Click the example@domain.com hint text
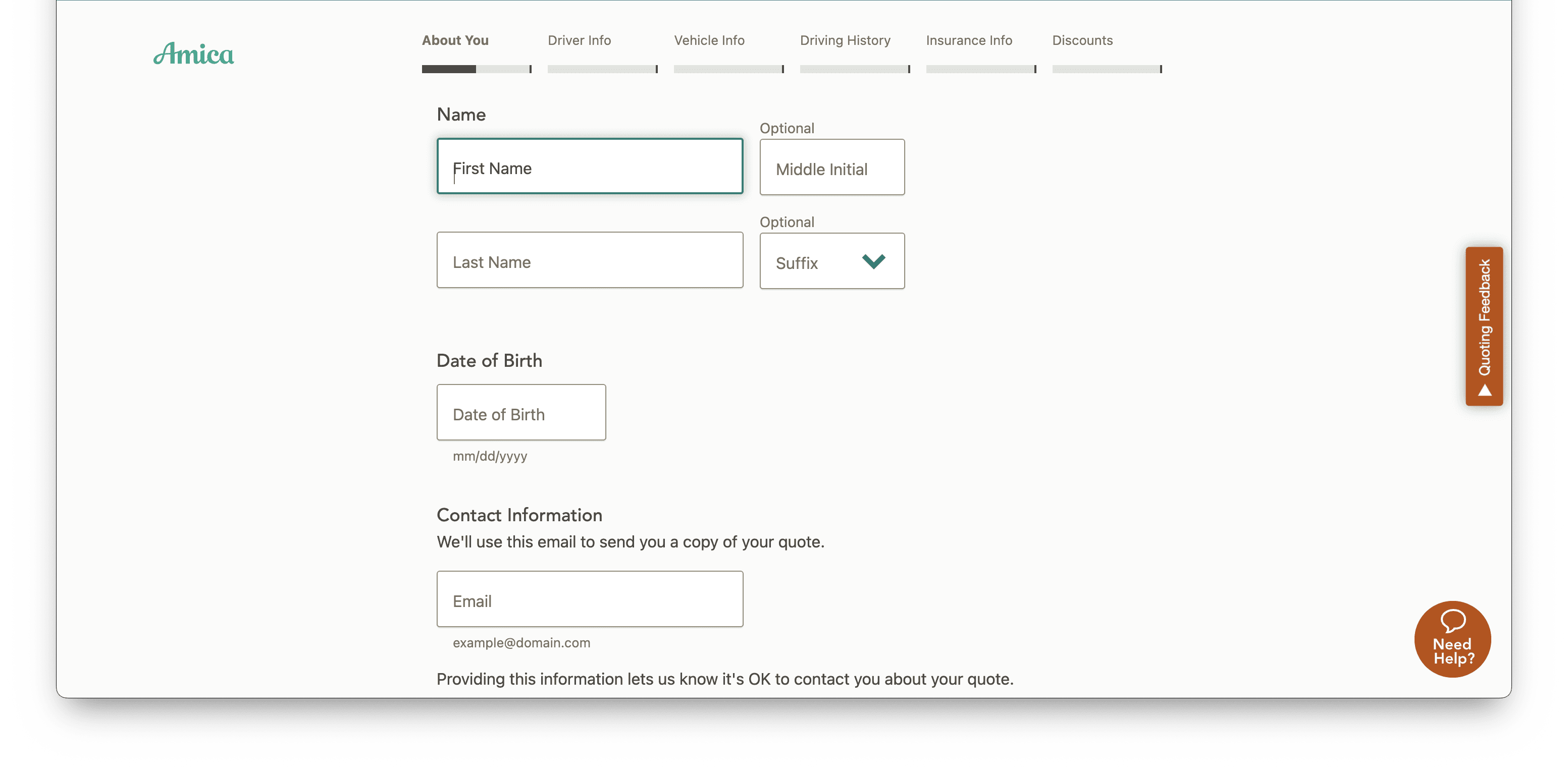The height and width of the screenshot is (773, 1568). [521, 642]
